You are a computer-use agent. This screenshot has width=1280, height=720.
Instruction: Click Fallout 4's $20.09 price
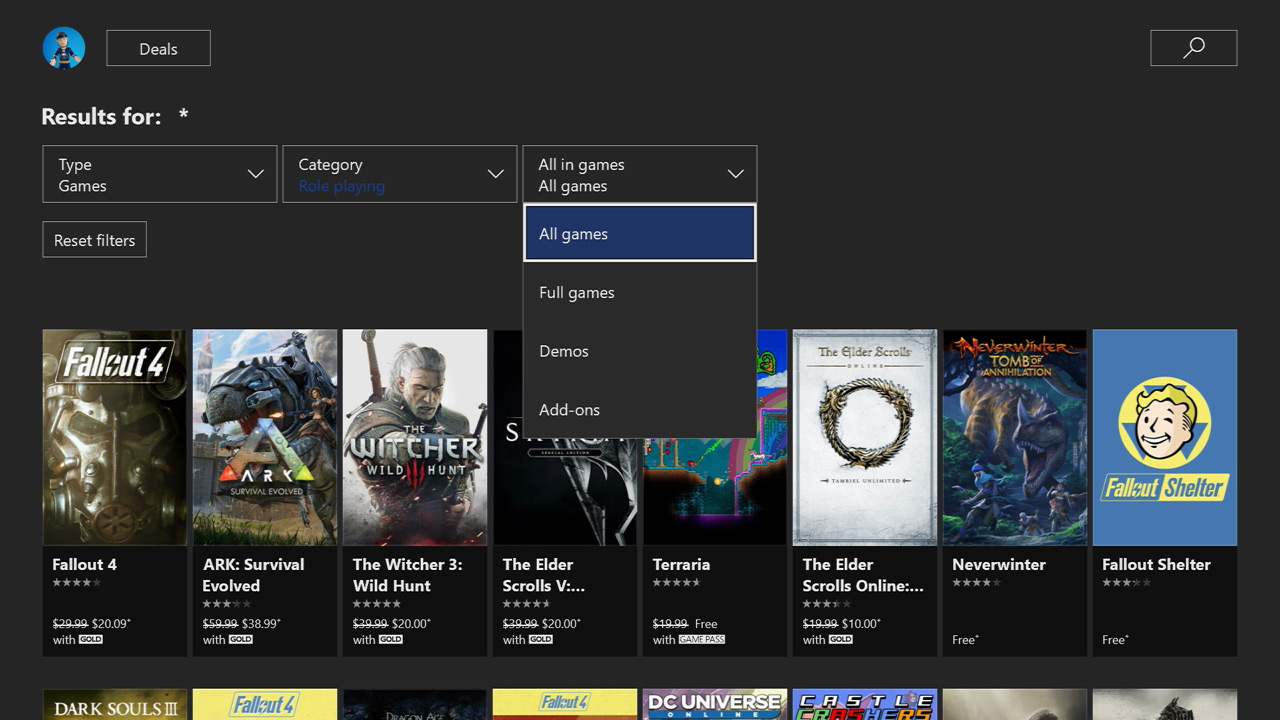tap(111, 623)
